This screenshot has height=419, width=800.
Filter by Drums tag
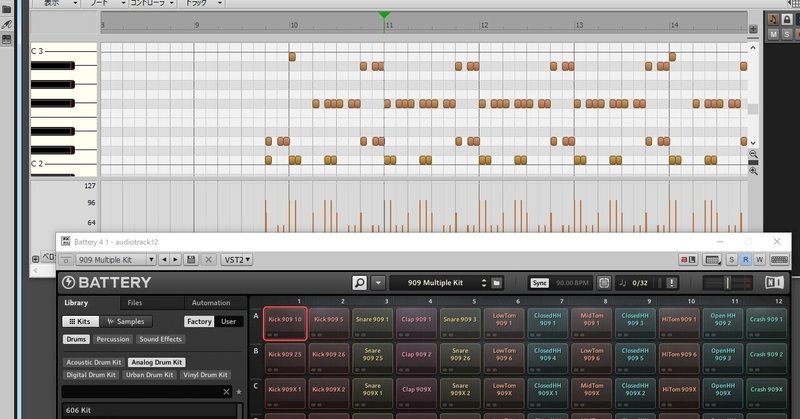[x=76, y=339]
